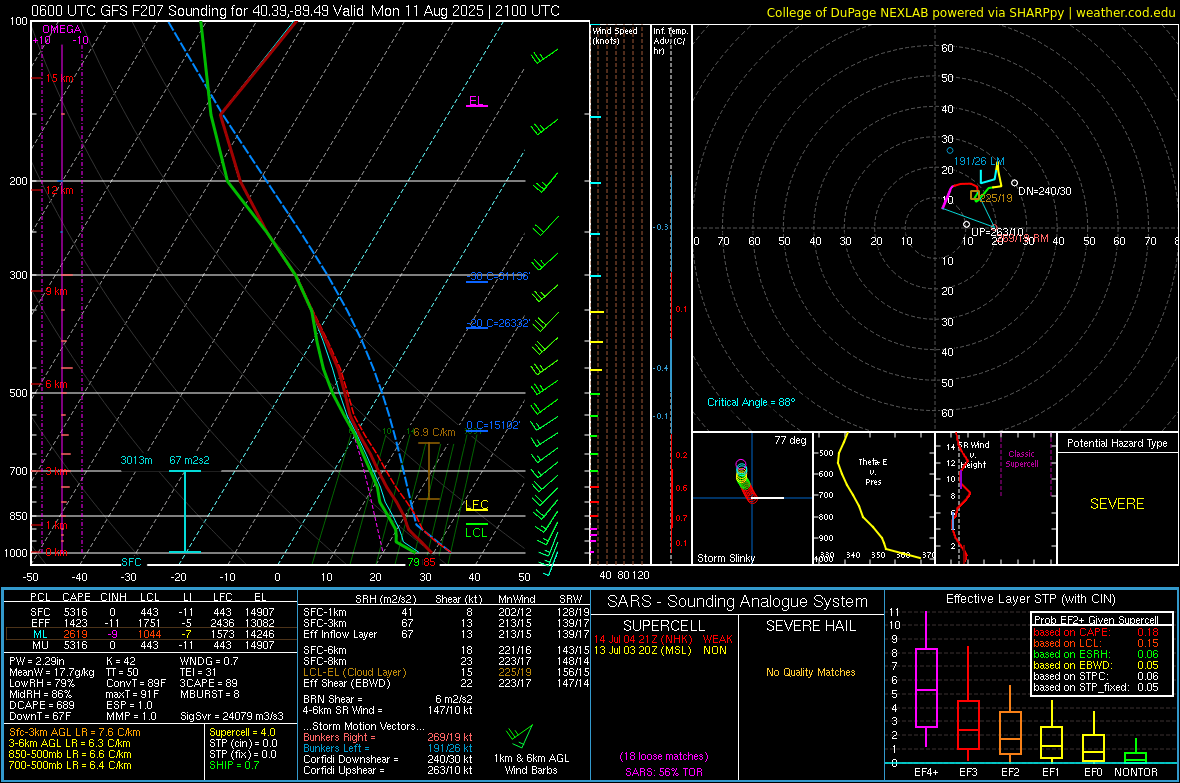This screenshot has height=783, width=1180.
Task: Select the highlighted ML parcel row
Action: [151, 634]
